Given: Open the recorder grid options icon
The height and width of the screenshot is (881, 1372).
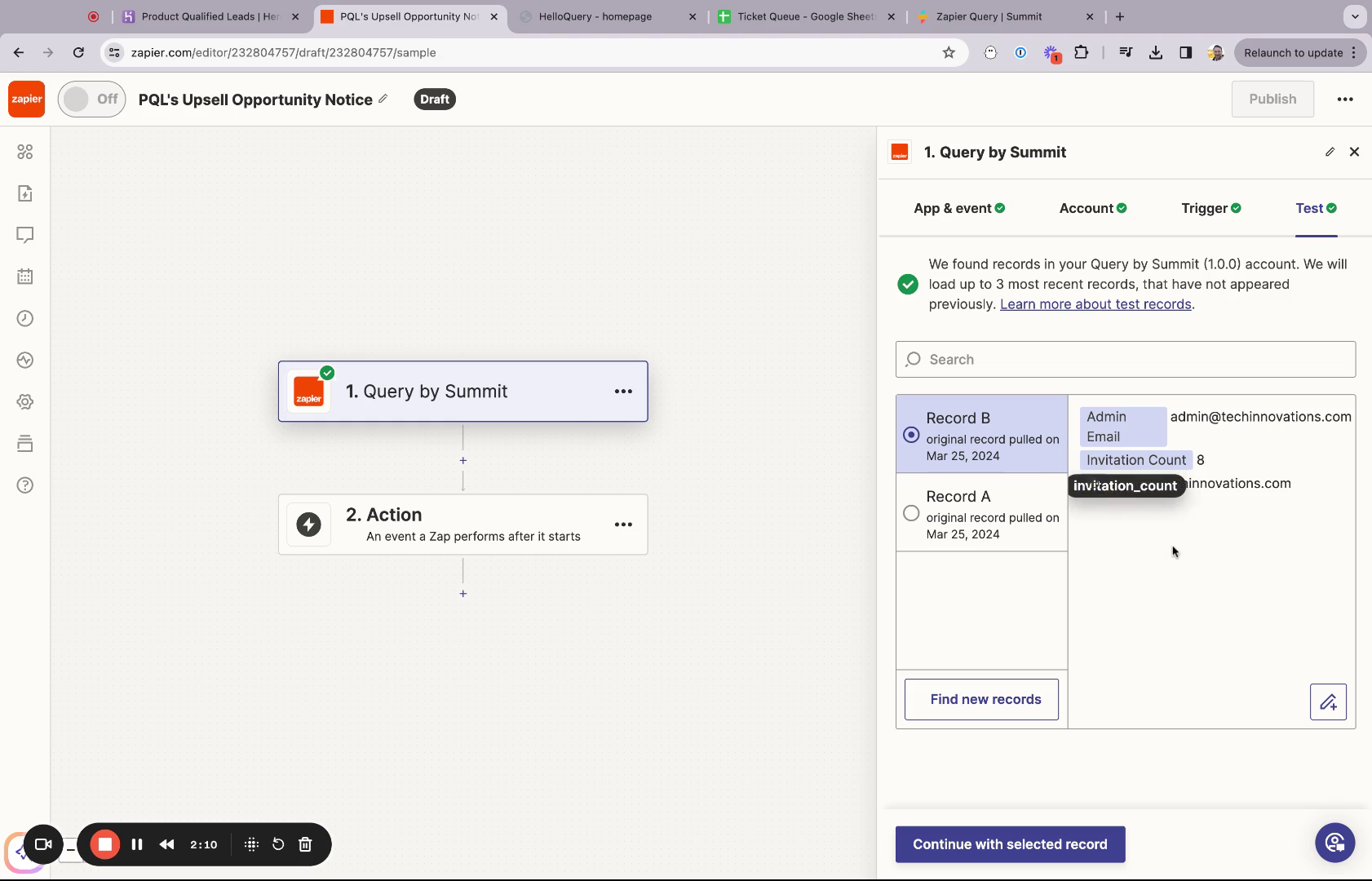Looking at the screenshot, I should pyautogui.click(x=251, y=844).
